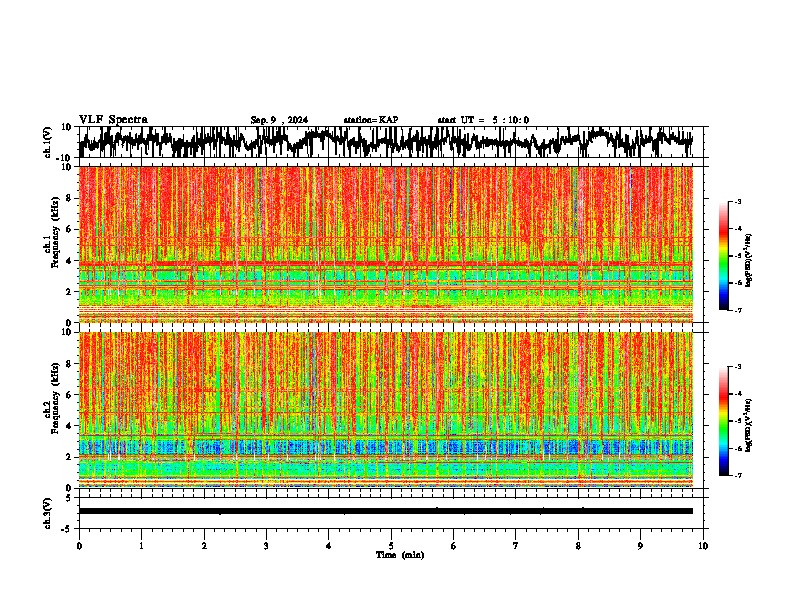Click the "6" kHz tick on ch.2 frequency axis
This screenshot has width=792, height=612.
[x=71, y=395]
